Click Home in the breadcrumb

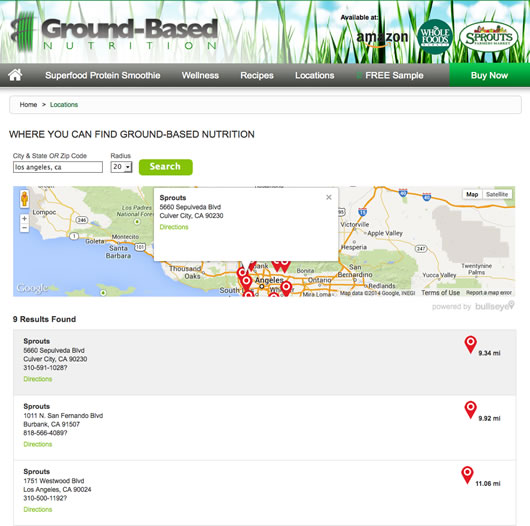[28, 104]
